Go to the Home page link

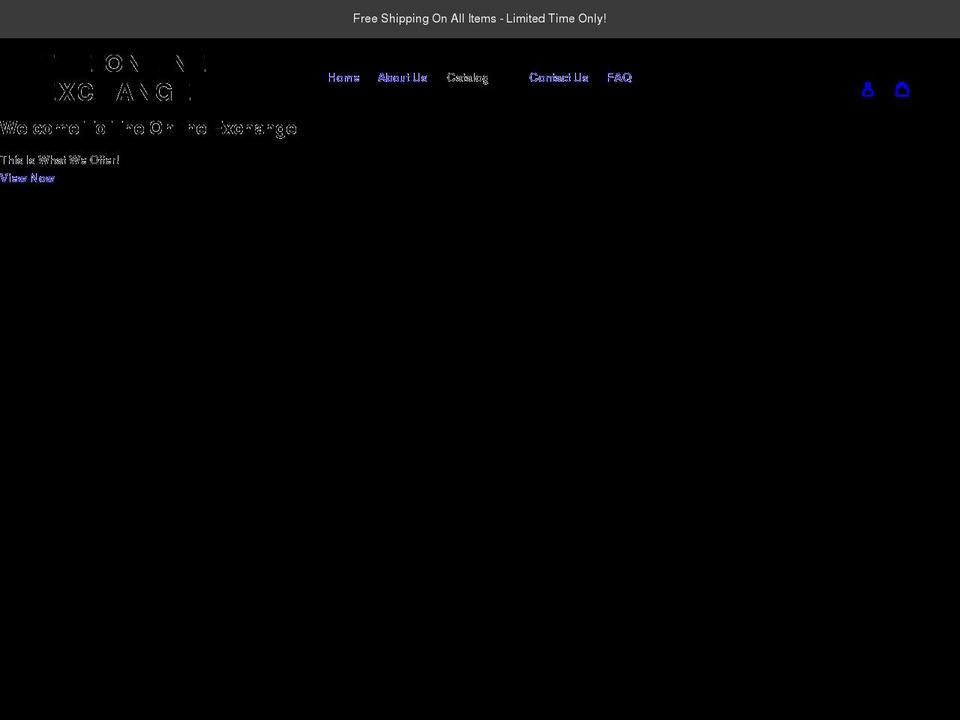pyautogui.click(x=343, y=78)
